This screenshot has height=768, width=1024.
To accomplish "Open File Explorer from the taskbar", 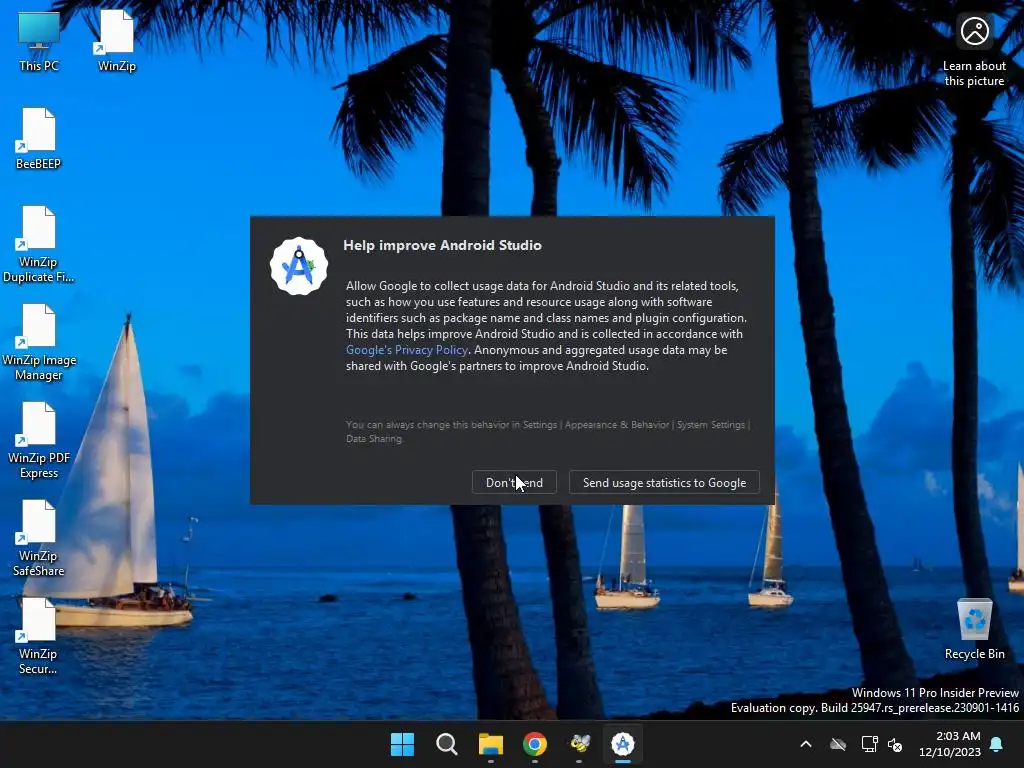I will coord(490,744).
